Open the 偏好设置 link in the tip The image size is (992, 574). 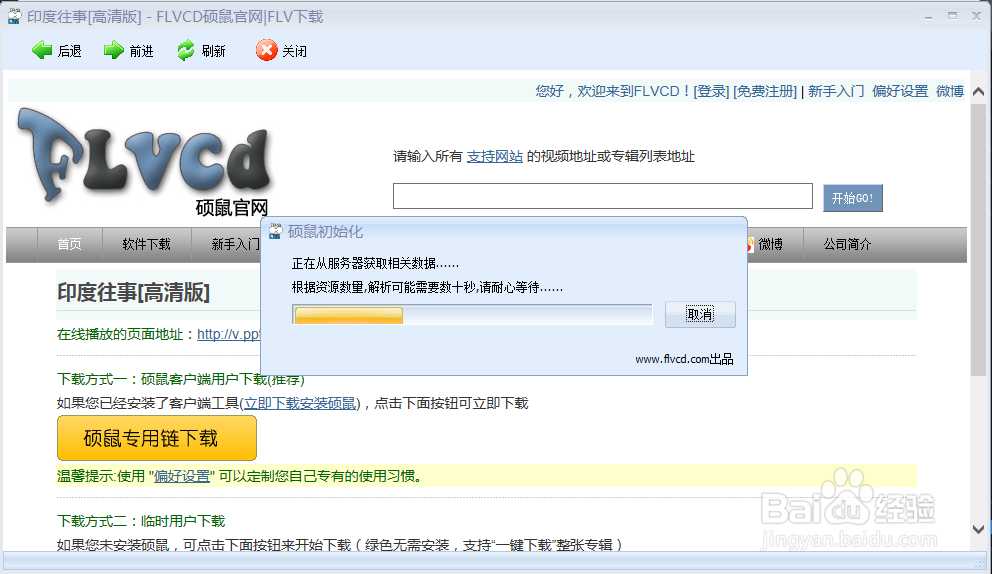pyautogui.click(x=182, y=476)
